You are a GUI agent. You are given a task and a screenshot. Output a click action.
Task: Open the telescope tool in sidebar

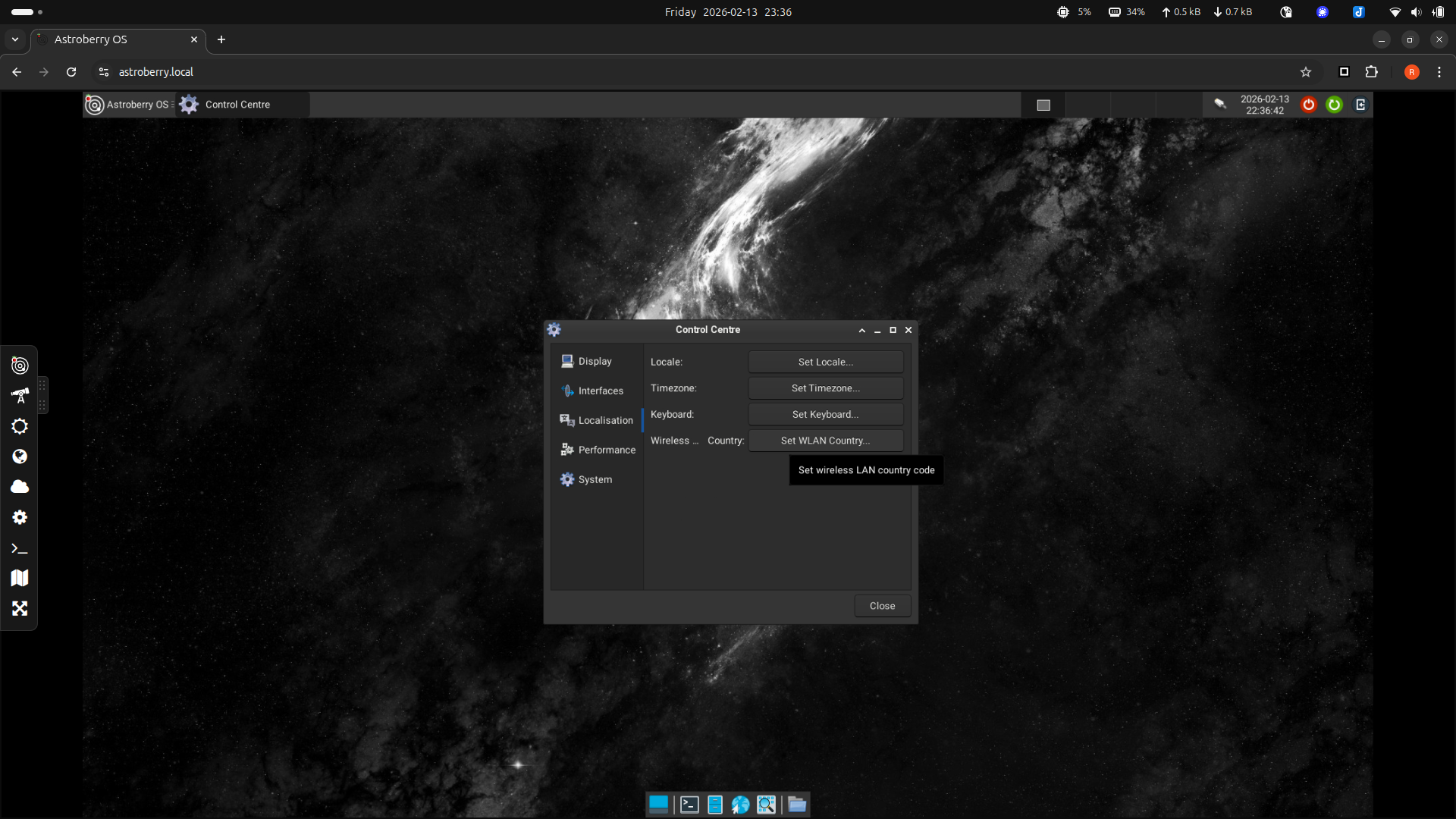click(20, 396)
